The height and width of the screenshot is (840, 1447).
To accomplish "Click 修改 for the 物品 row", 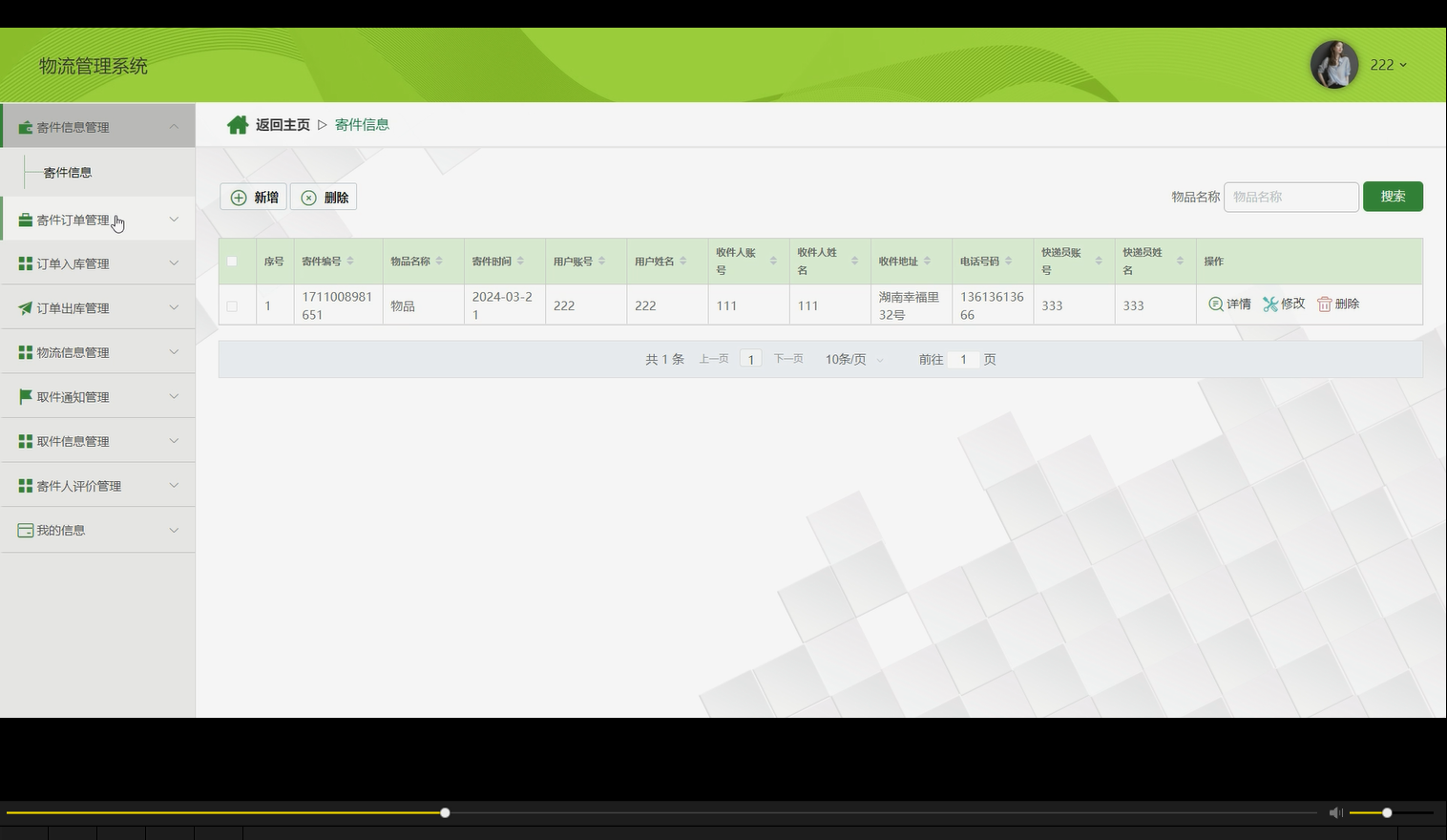I will (x=1284, y=304).
